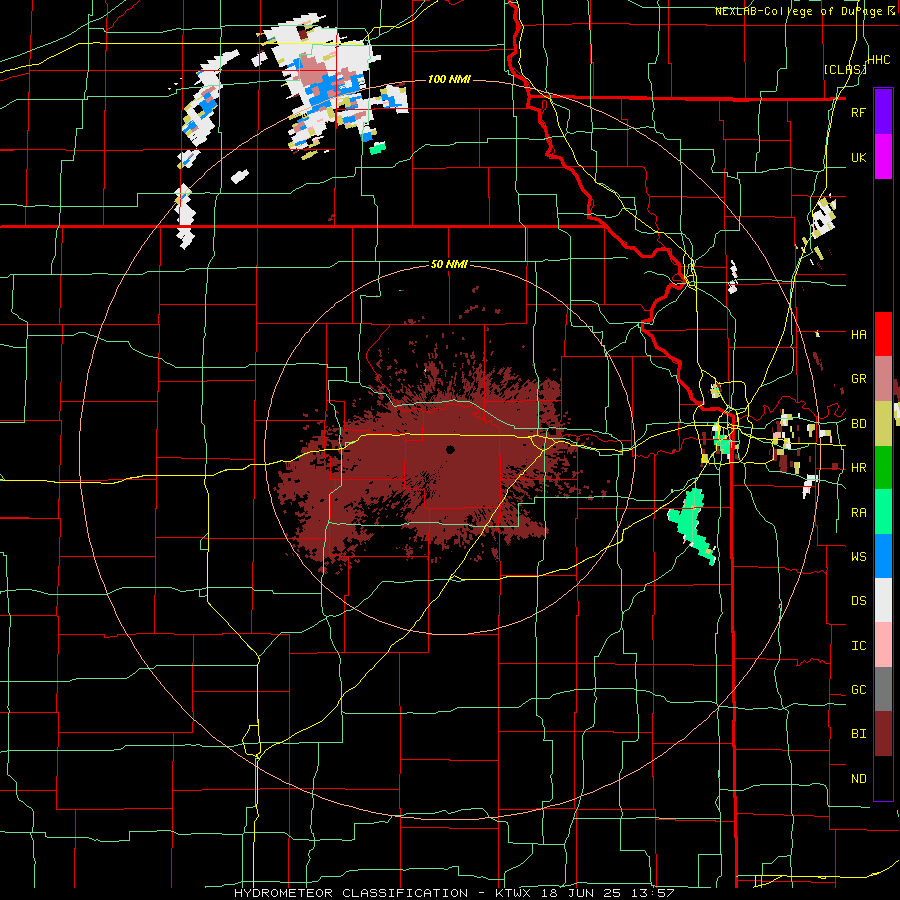Image resolution: width=900 pixels, height=900 pixels.
Task: Click the HR legend label
Action: (858, 468)
